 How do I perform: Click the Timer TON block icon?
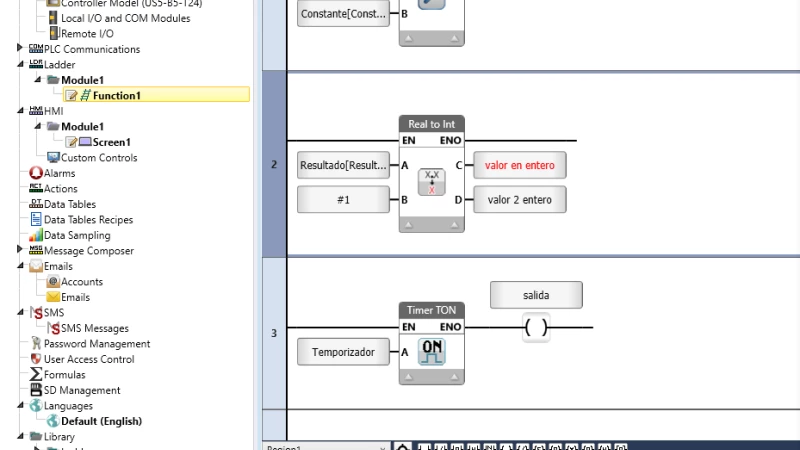click(x=432, y=352)
